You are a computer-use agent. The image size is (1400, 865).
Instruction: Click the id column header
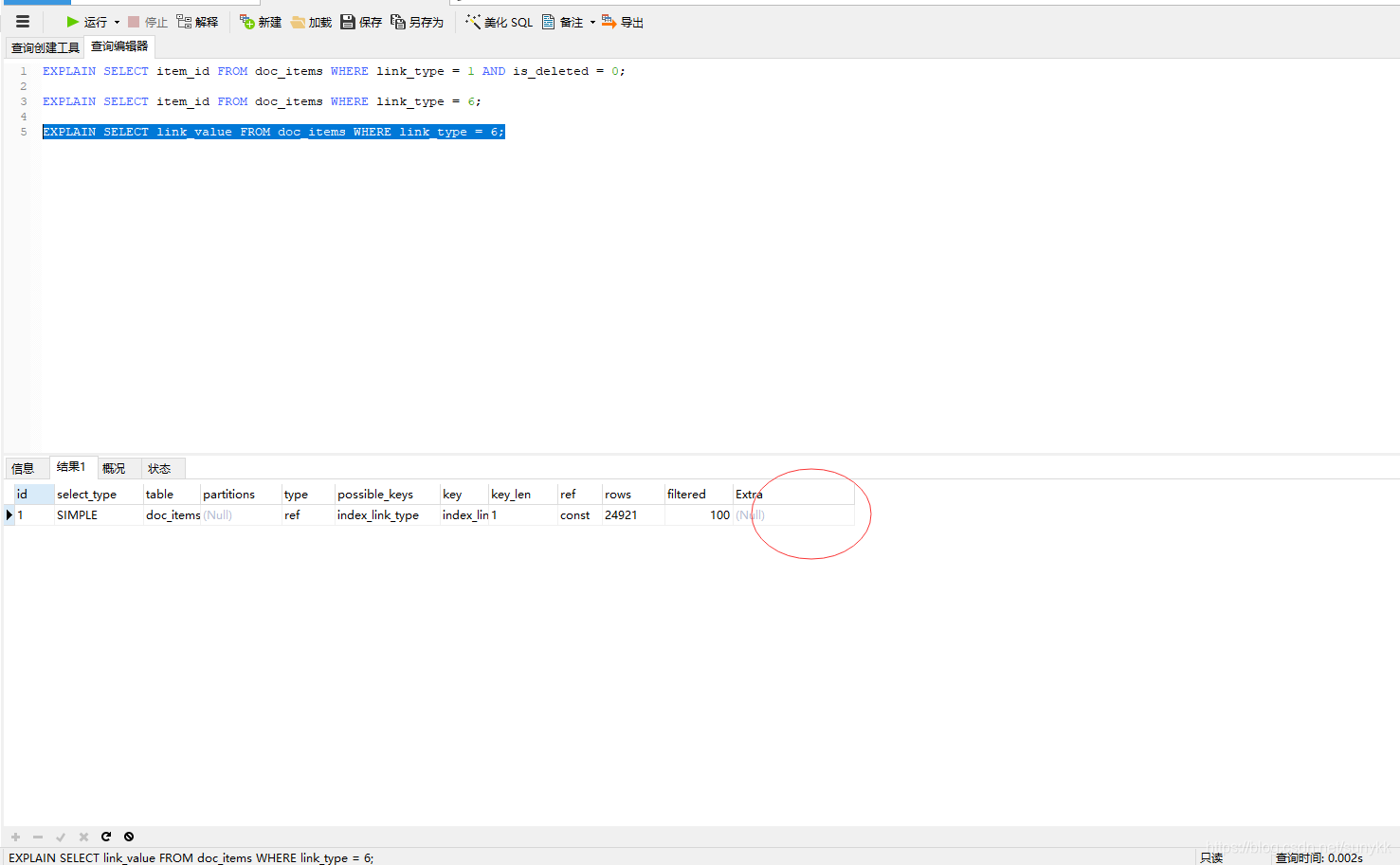34,495
